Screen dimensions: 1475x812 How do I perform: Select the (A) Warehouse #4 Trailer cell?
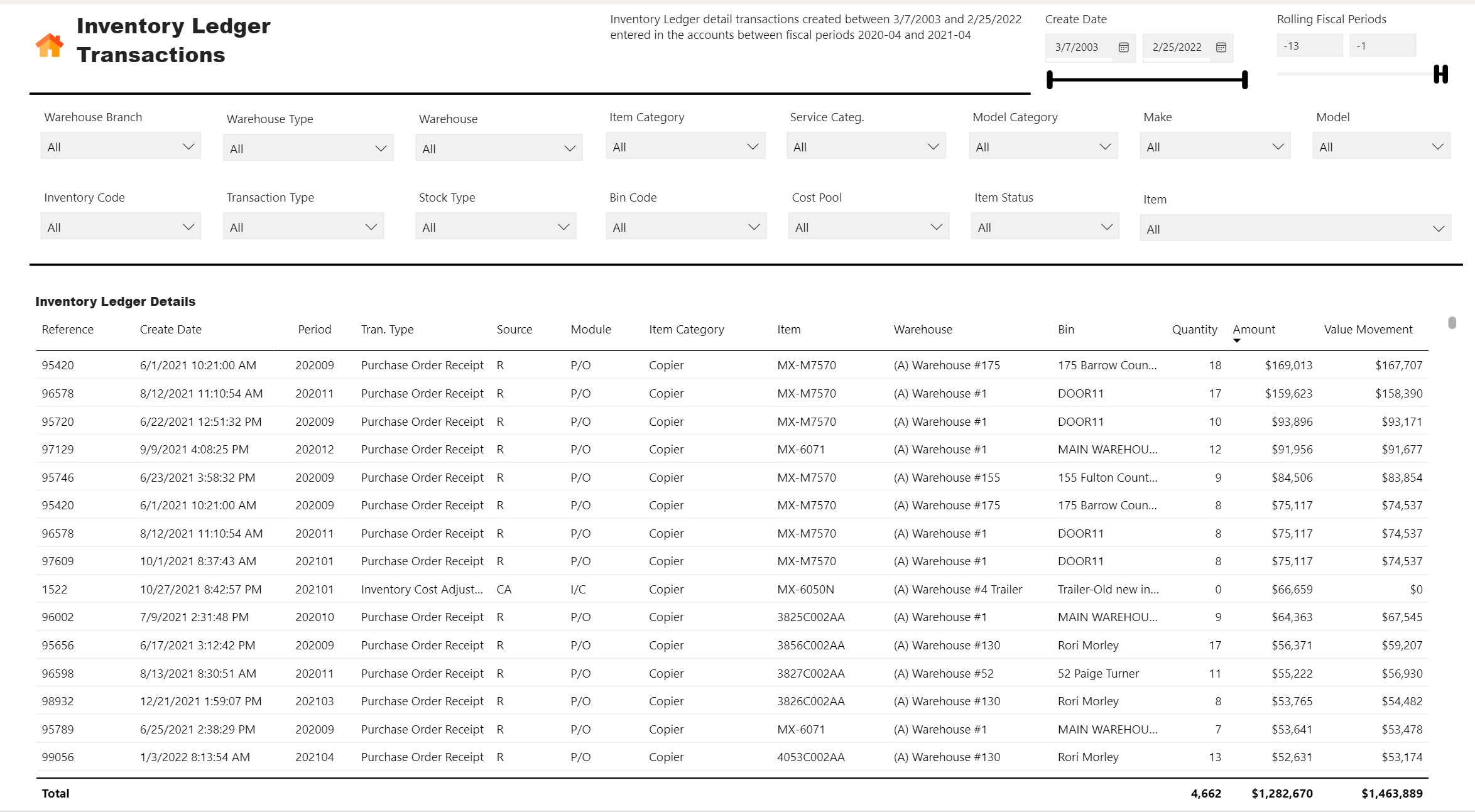957,589
